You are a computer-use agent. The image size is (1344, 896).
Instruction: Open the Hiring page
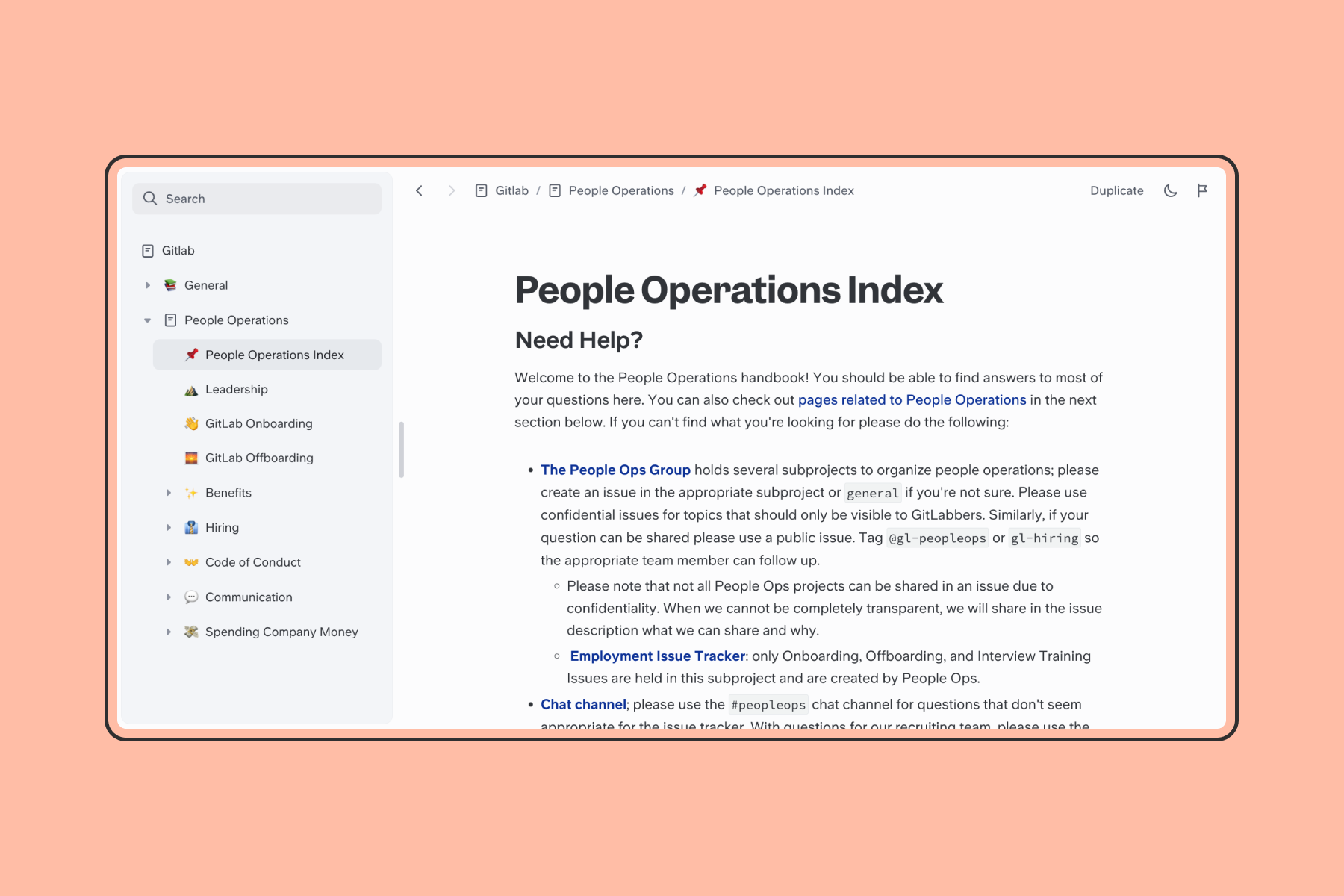click(223, 528)
